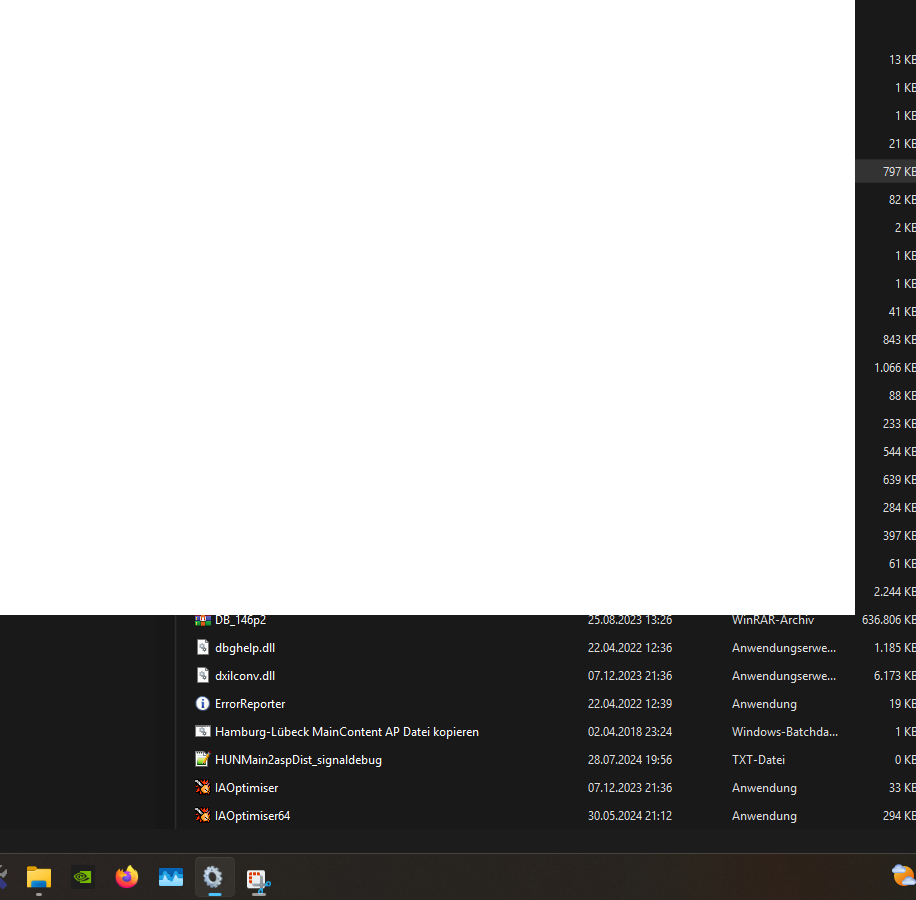Click the Windows-Batchda... type cell
Image resolution: width=916 pixels, height=900 pixels.
(785, 732)
